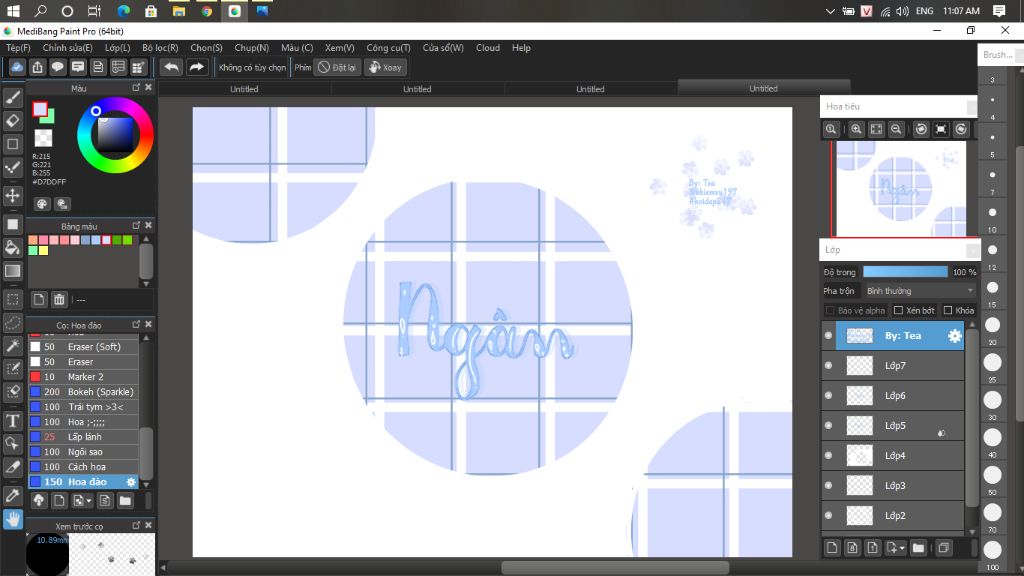Select the Divide tool
1024x576 pixels.
point(12,466)
